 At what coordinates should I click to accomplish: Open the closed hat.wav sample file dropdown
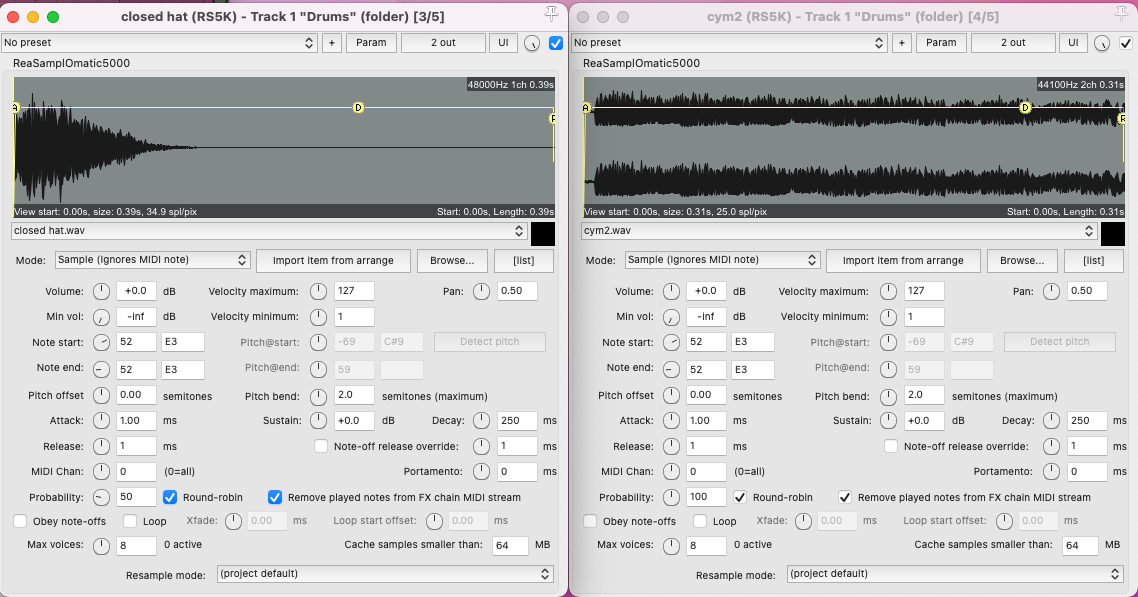pyautogui.click(x=269, y=231)
